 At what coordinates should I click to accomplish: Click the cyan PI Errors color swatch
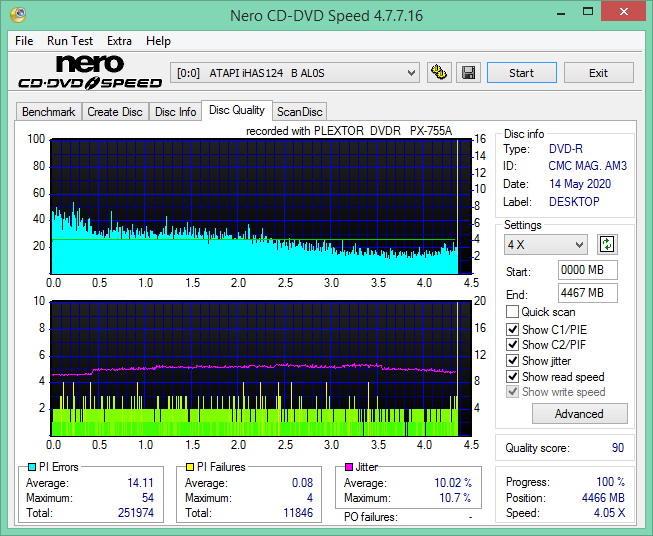point(32,467)
